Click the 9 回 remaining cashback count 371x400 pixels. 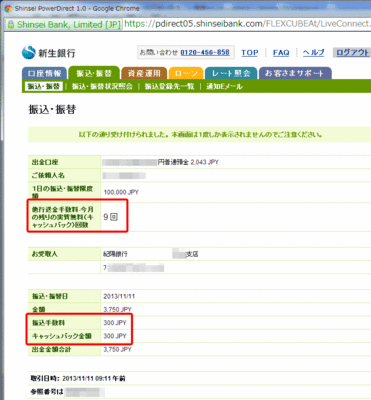pyautogui.click(x=110, y=217)
